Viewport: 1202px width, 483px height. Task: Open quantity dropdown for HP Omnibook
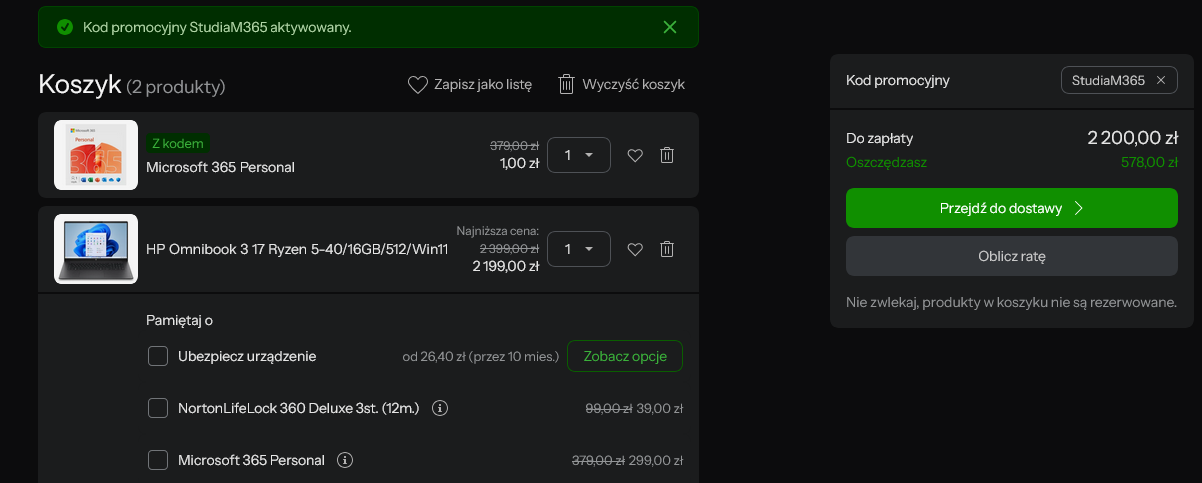click(579, 249)
